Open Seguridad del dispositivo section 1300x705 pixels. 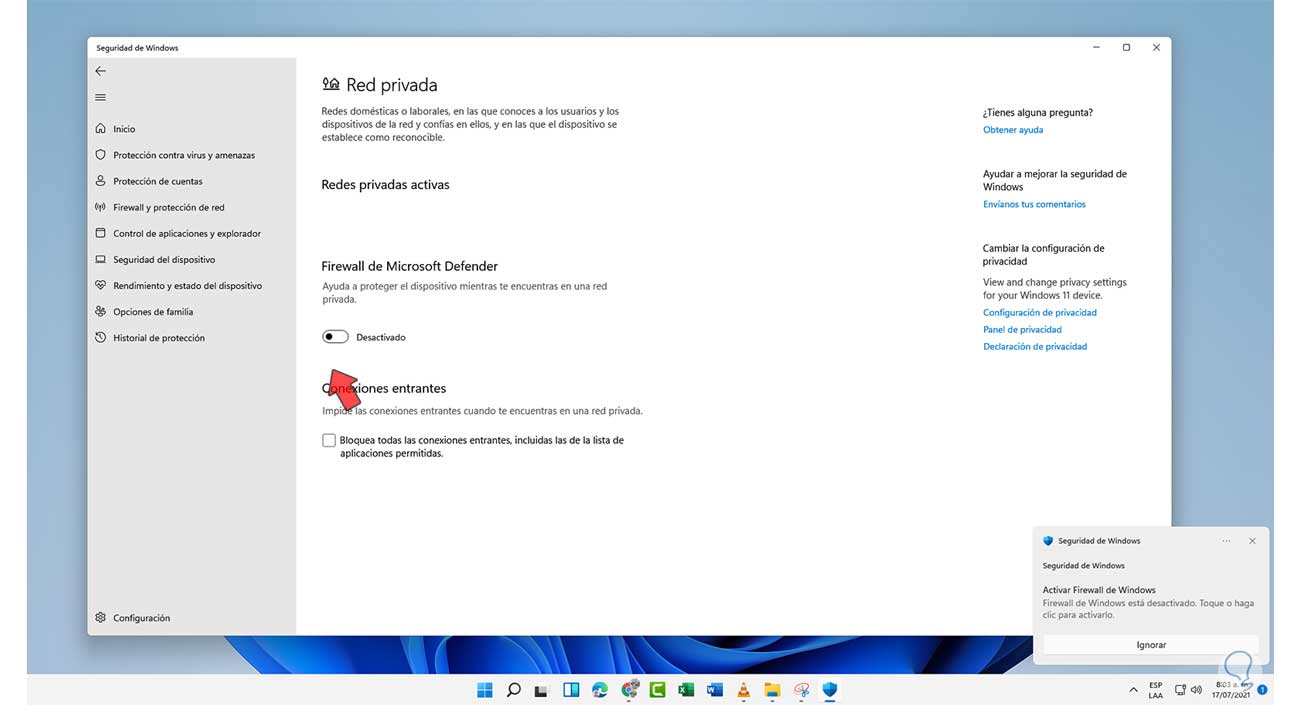pyautogui.click(x=163, y=259)
